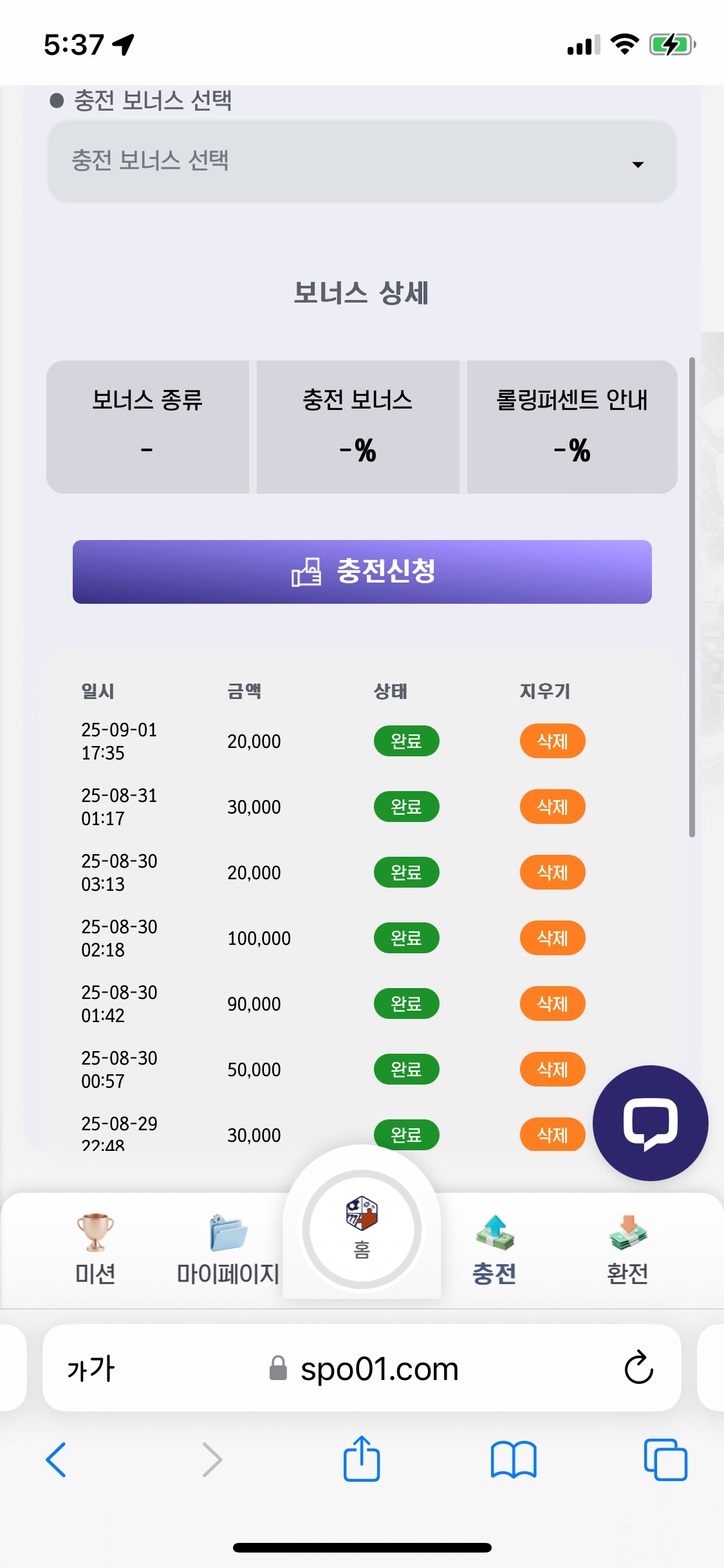Click the dropdown arrow for bonus selection
The height and width of the screenshot is (1568, 724).
pyautogui.click(x=638, y=165)
